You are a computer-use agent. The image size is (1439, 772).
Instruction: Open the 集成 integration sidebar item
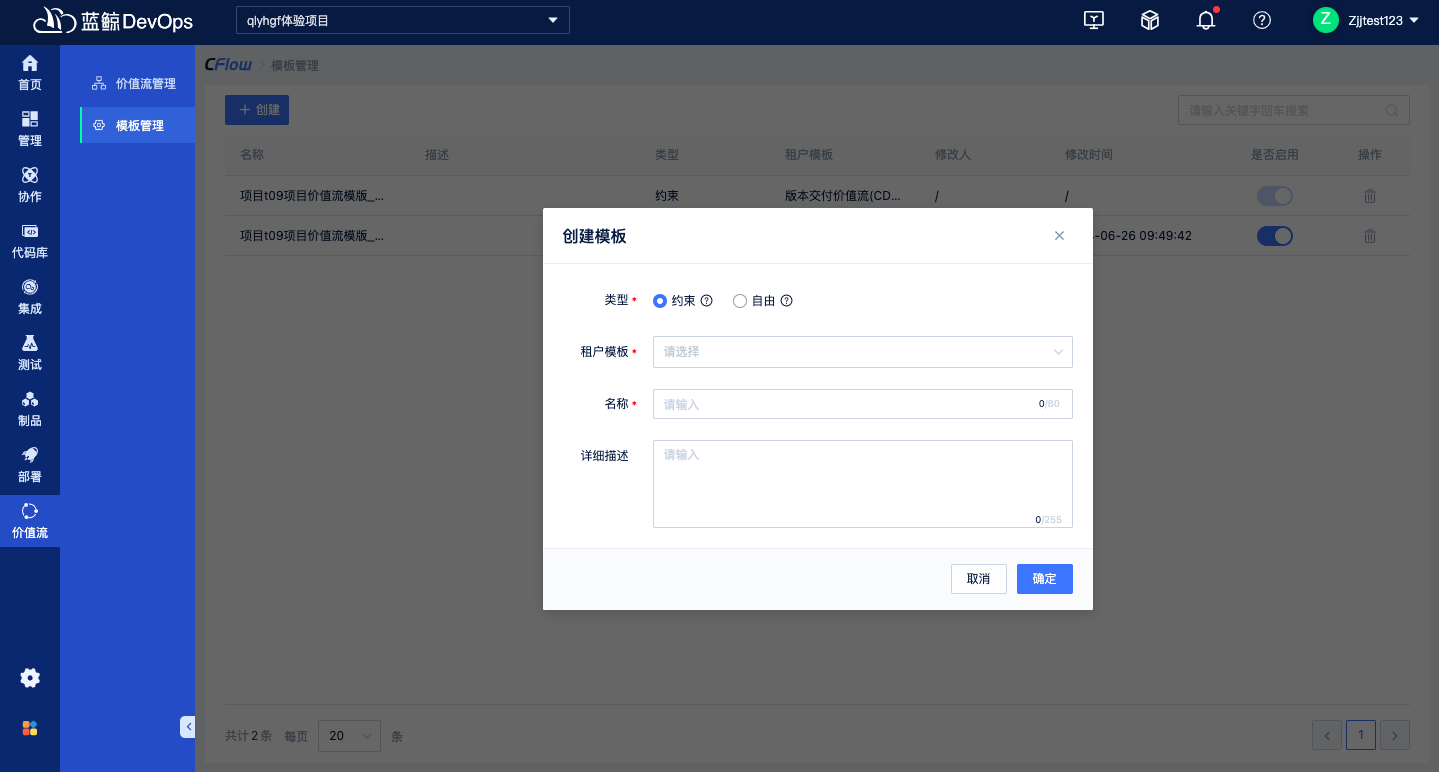pyautogui.click(x=30, y=296)
